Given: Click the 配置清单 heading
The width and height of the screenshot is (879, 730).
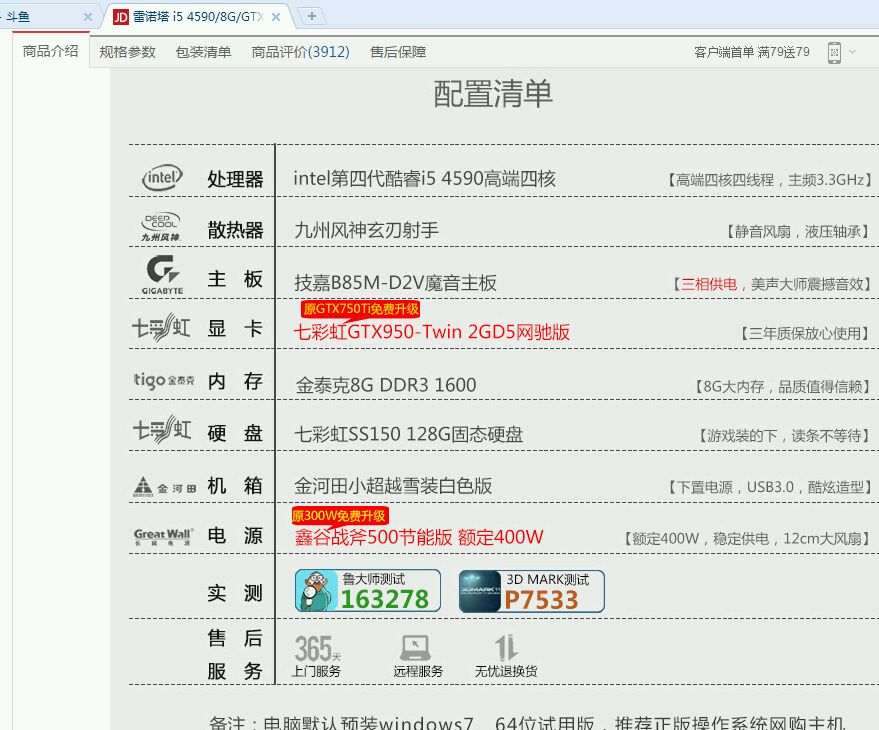Looking at the screenshot, I should point(493,94).
